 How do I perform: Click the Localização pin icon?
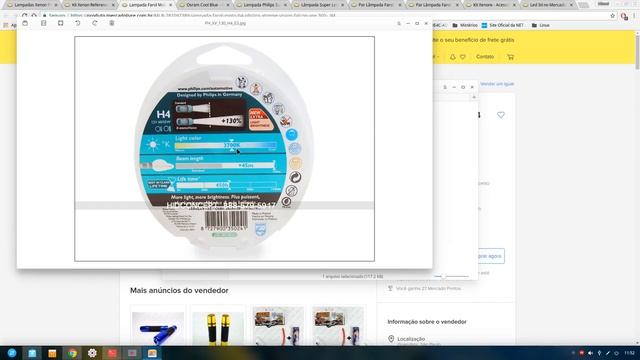391,339
